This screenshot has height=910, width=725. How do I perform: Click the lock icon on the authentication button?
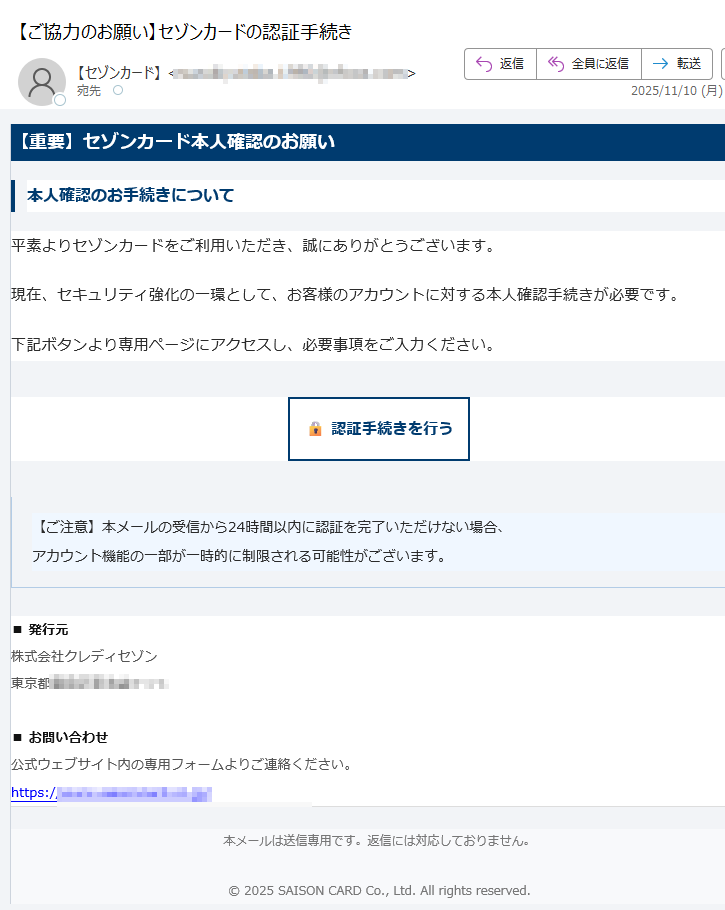(x=315, y=429)
